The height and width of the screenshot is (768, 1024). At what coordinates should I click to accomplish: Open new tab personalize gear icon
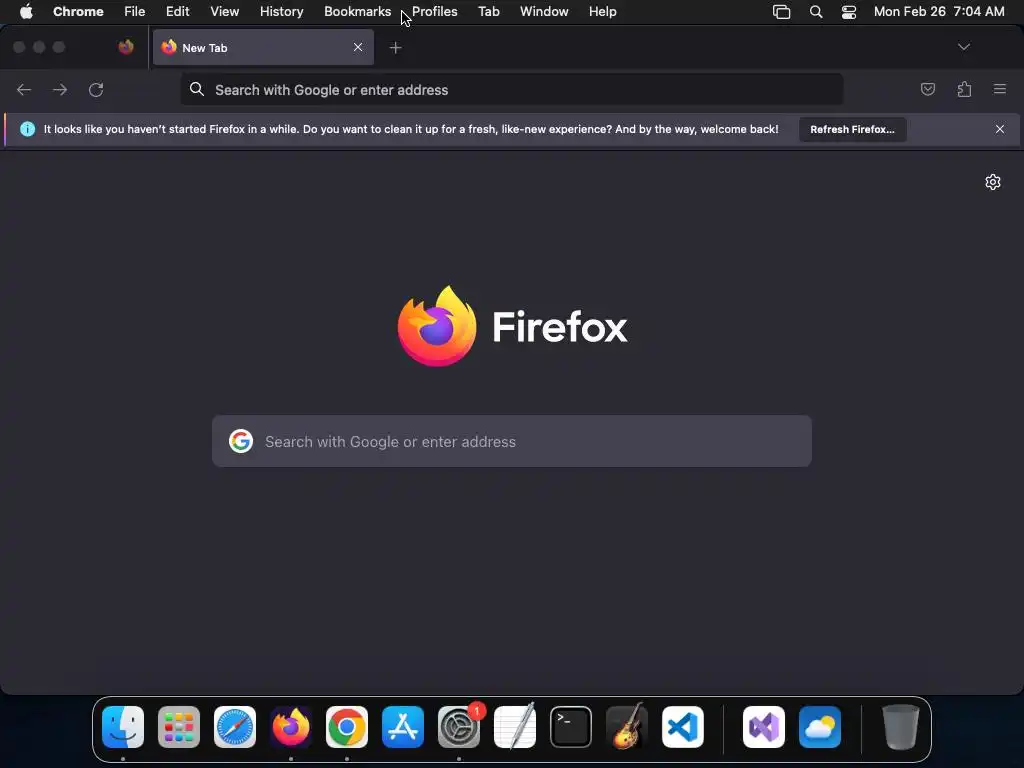[x=993, y=182]
